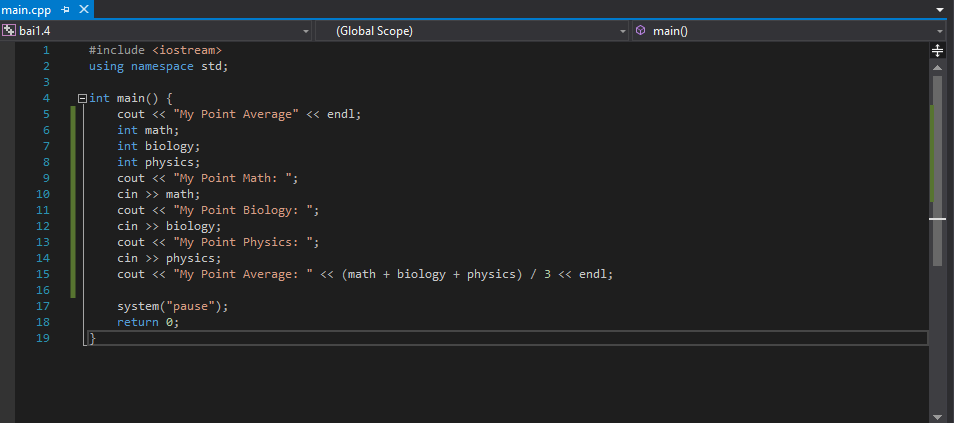The image size is (954, 423).
Task: Expand the Global Scope dropdown
Action: tap(623, 31)
